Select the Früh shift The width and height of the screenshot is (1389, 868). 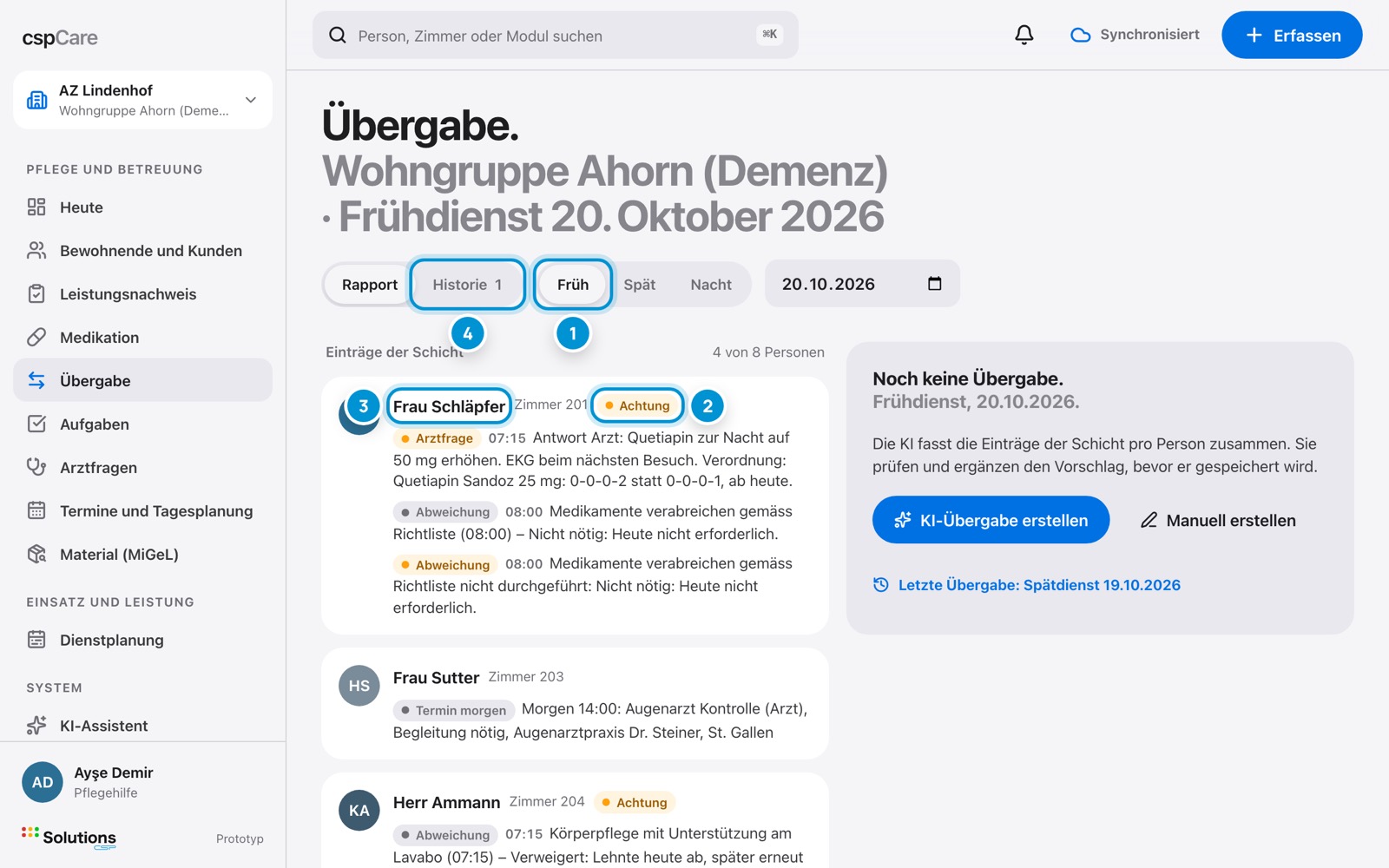click(573, 284)
